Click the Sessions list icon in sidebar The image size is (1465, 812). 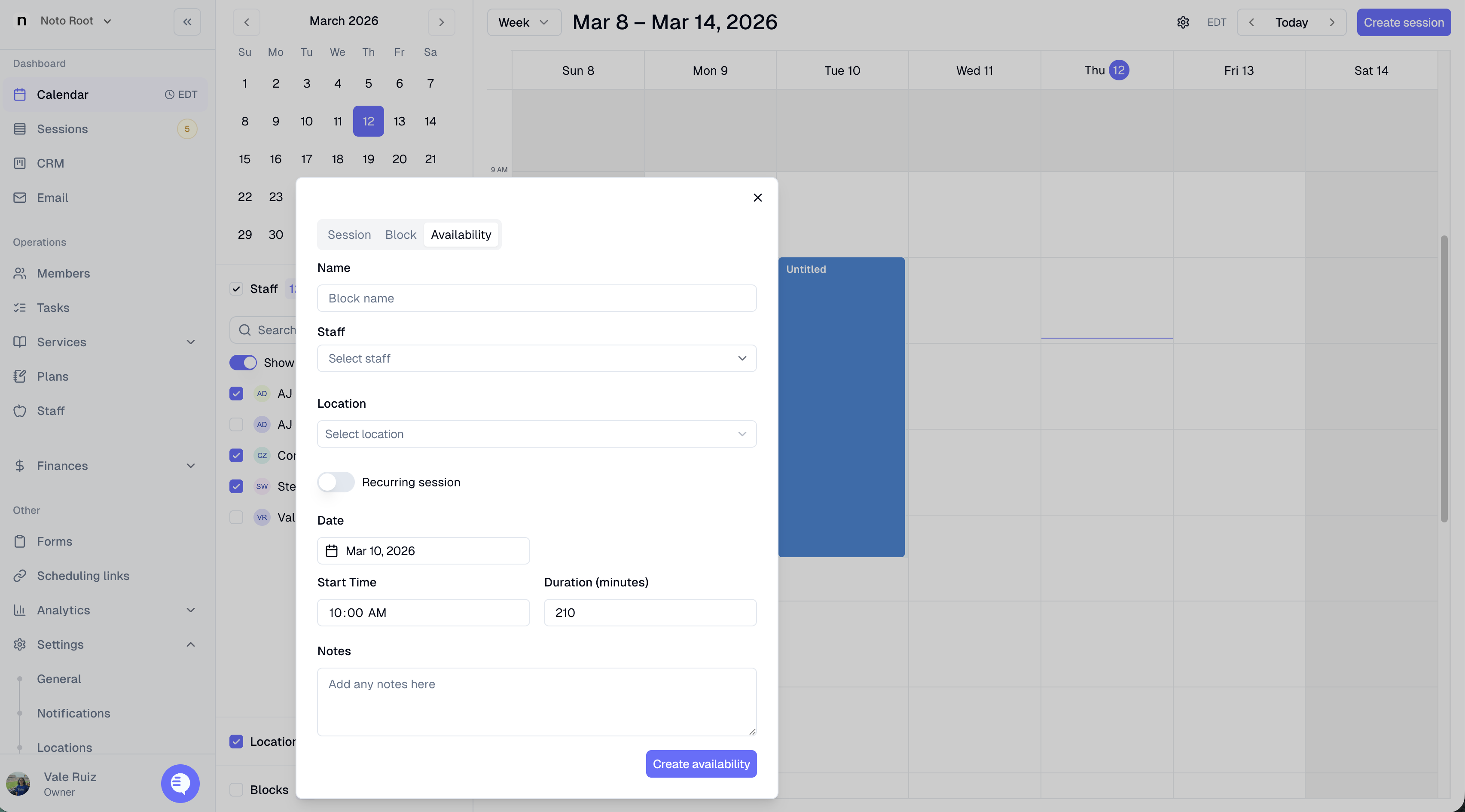pyautogui.click(x=20, y=129)
